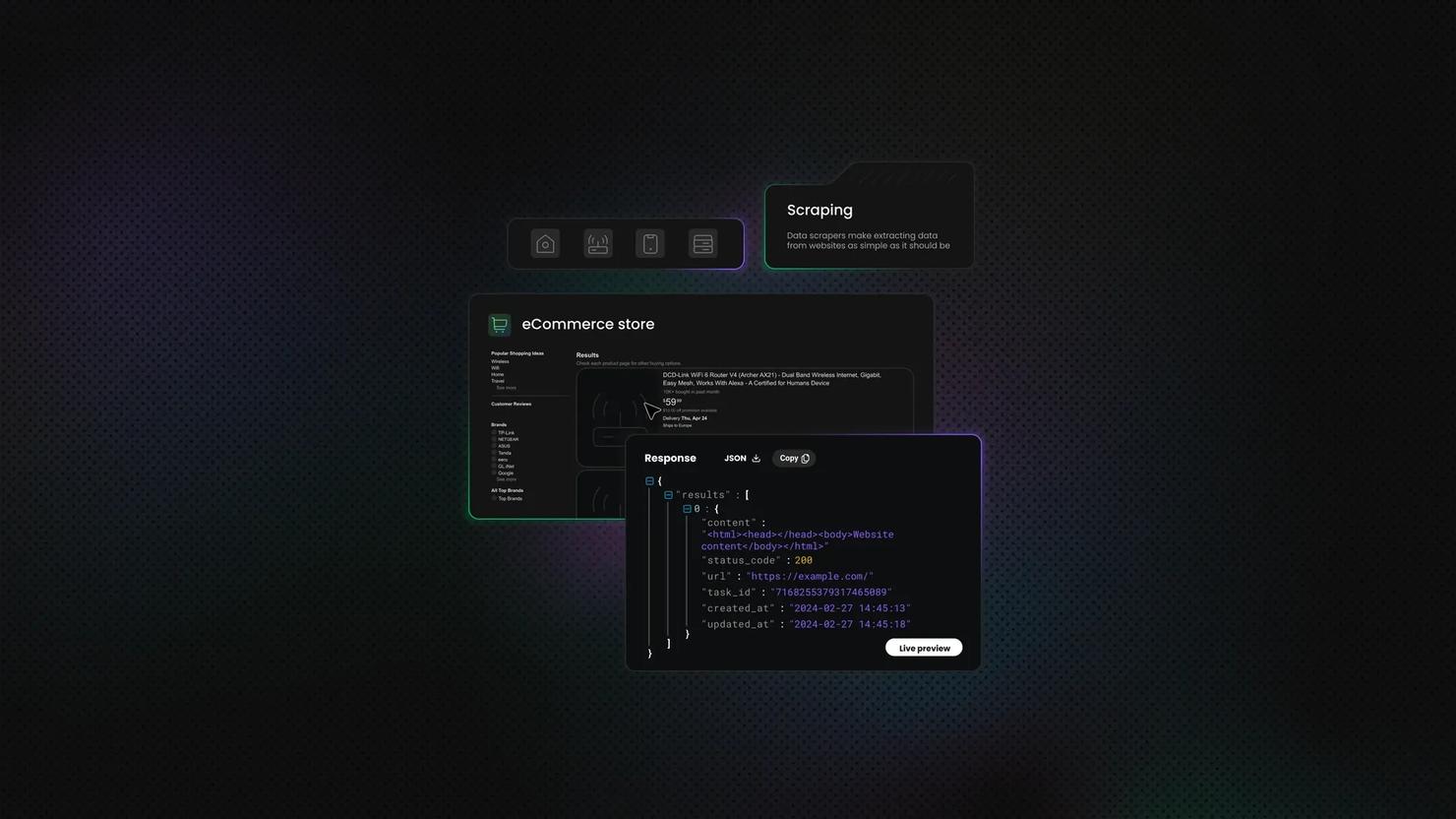Check the Top Brands checkbox

pos(494,499)
